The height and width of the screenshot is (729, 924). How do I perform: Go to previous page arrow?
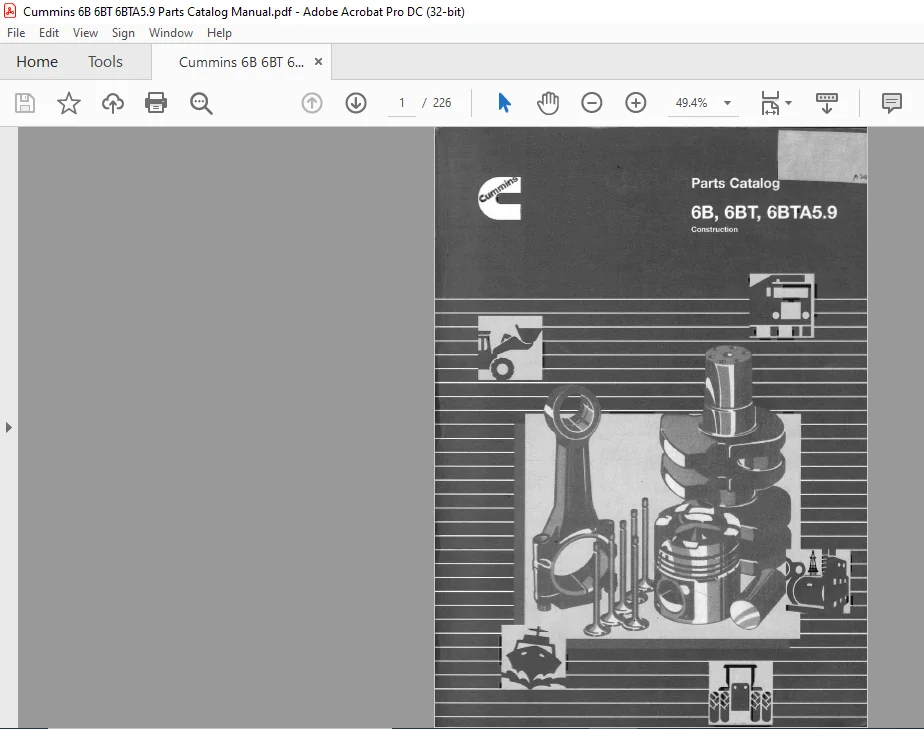pos(312,103)
